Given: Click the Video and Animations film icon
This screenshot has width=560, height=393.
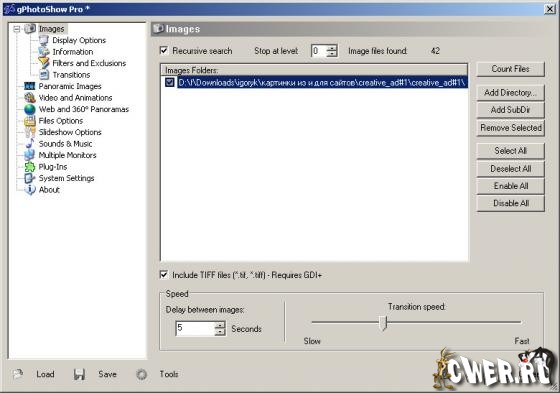Looking at the screenshot, I should pos(30,98).
